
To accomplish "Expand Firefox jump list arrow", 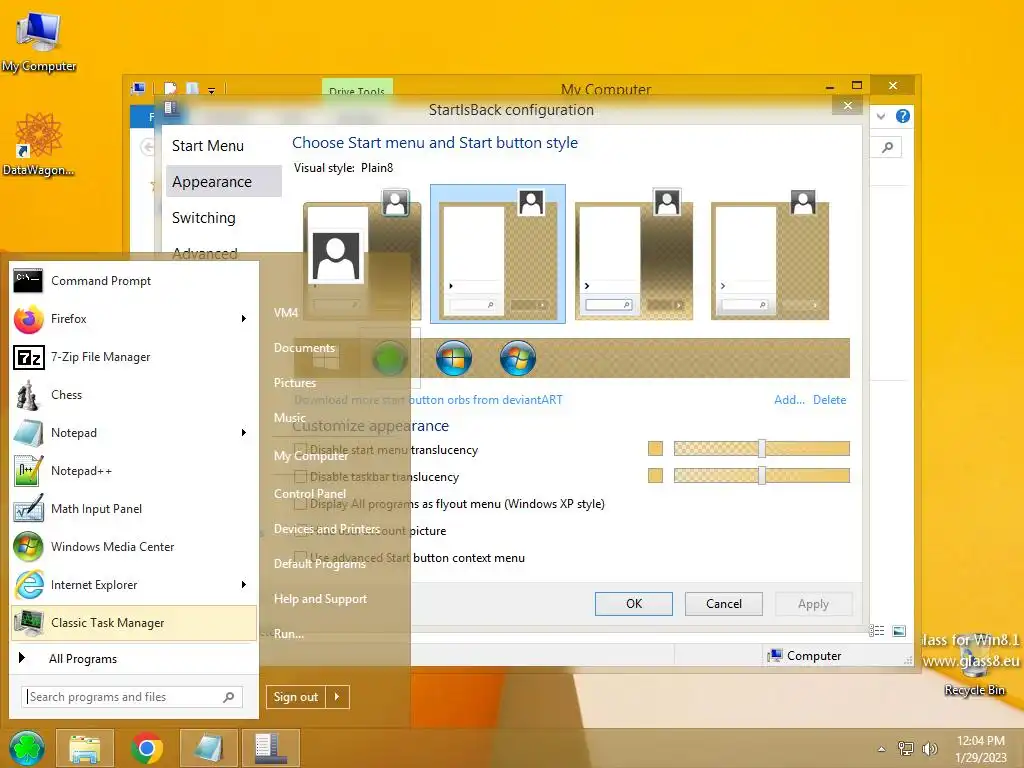I will (x=244, y=319).
